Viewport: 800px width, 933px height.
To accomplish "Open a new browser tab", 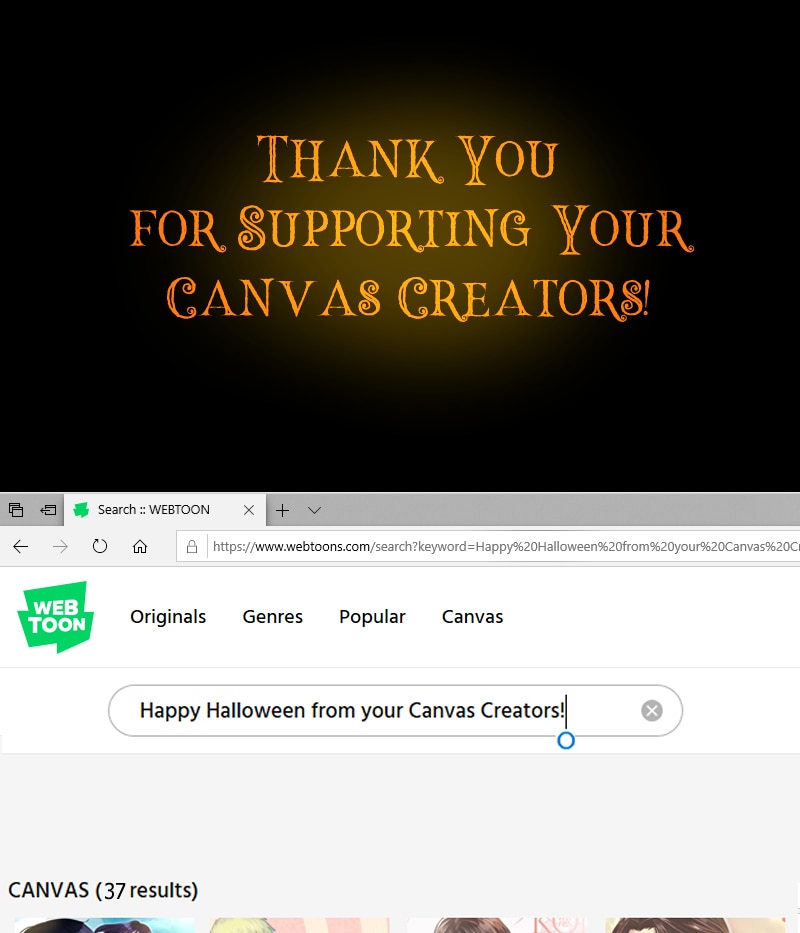I will coord(282,510).
